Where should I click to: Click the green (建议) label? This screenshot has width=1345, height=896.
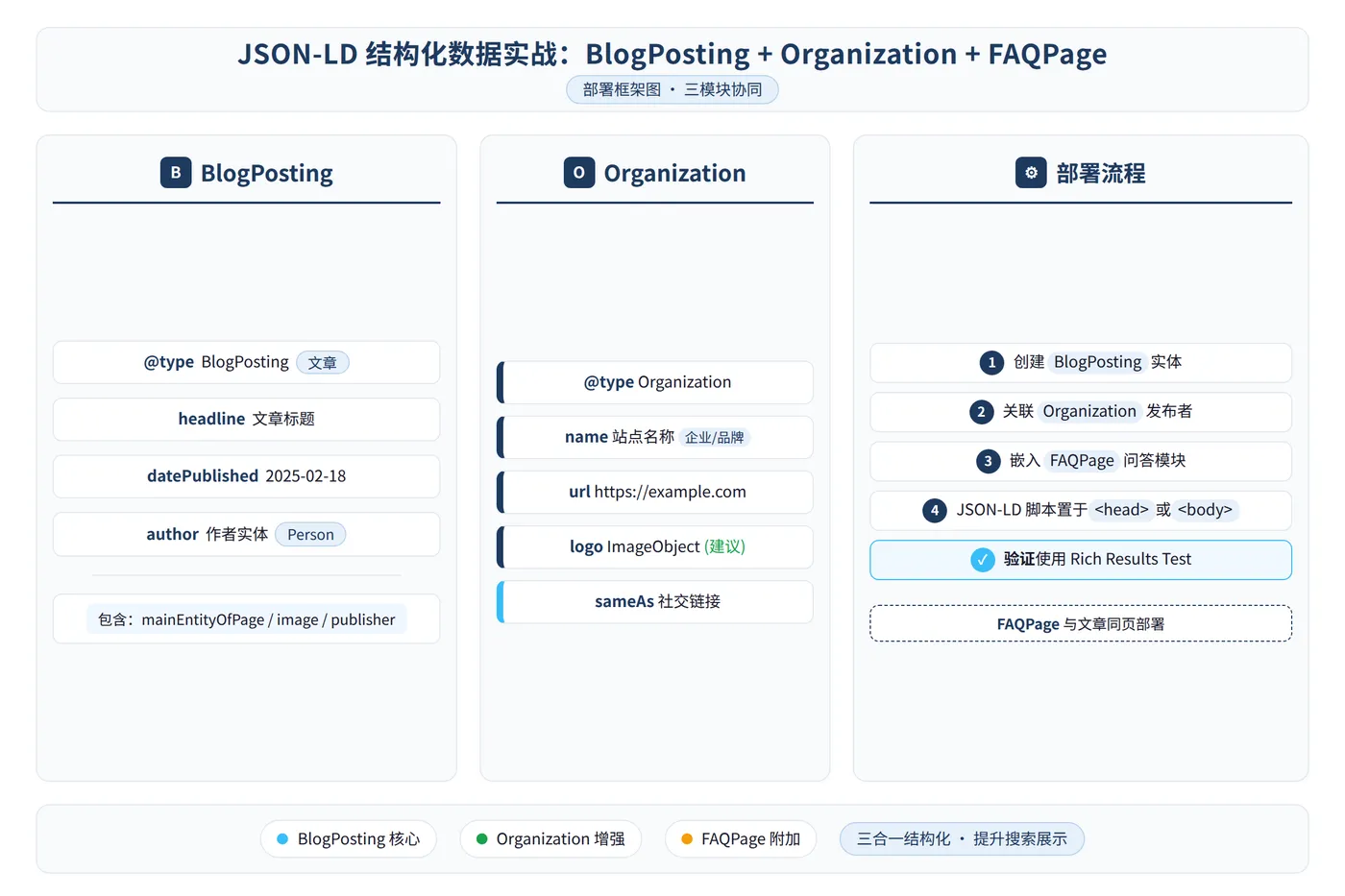coord(725,547)
